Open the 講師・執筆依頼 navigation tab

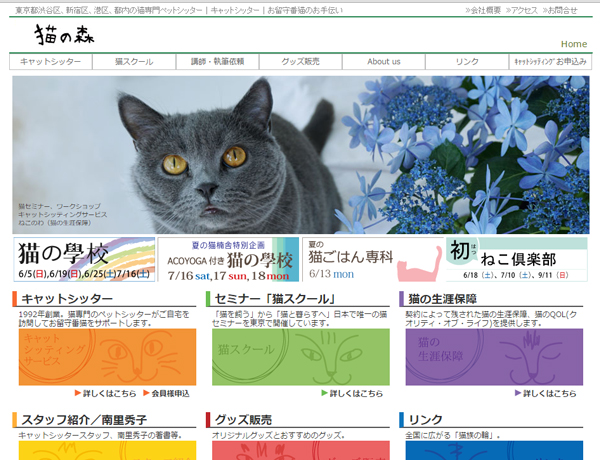(217, 62)
